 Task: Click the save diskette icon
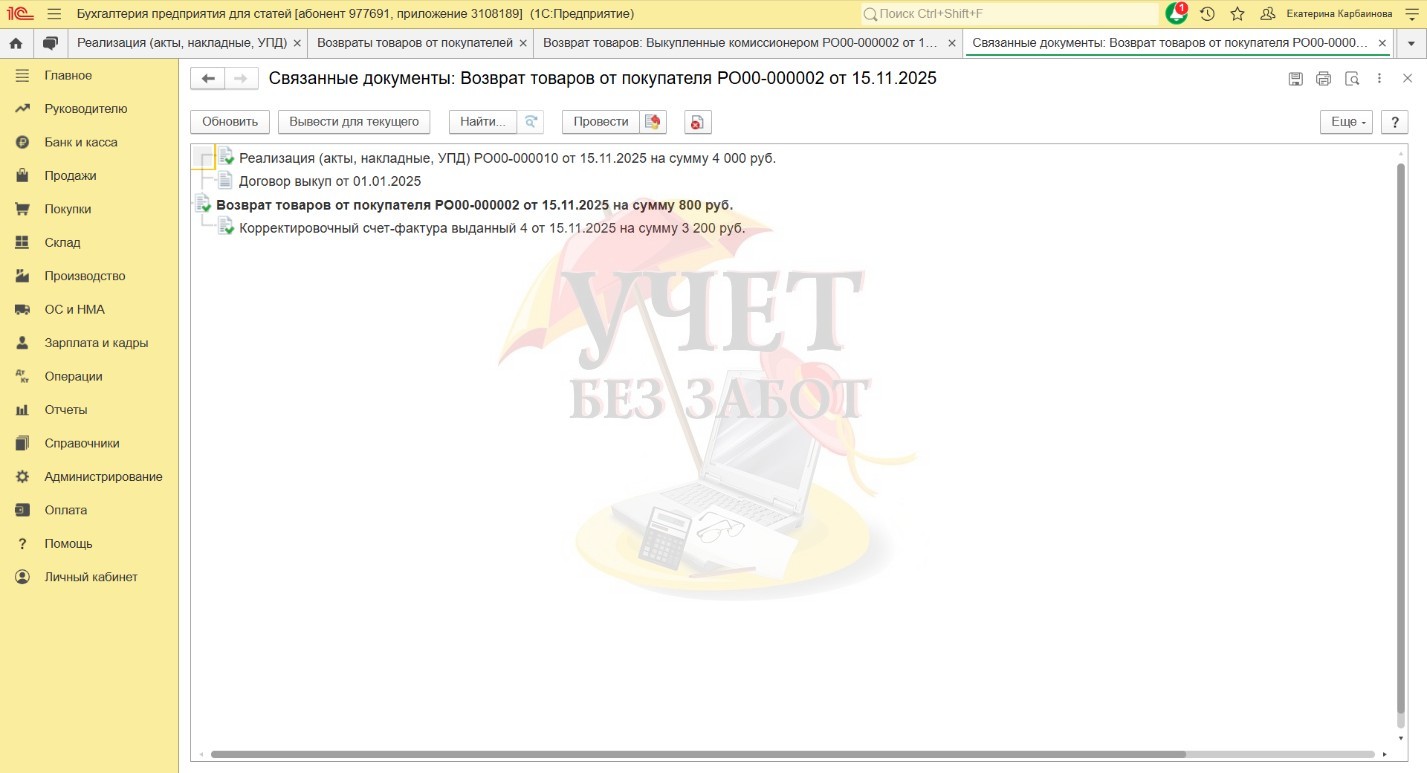(1295, 79)
